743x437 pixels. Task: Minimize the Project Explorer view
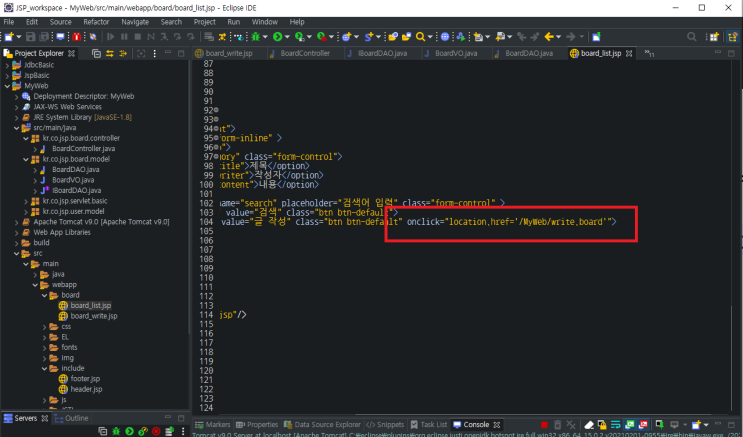168,53
